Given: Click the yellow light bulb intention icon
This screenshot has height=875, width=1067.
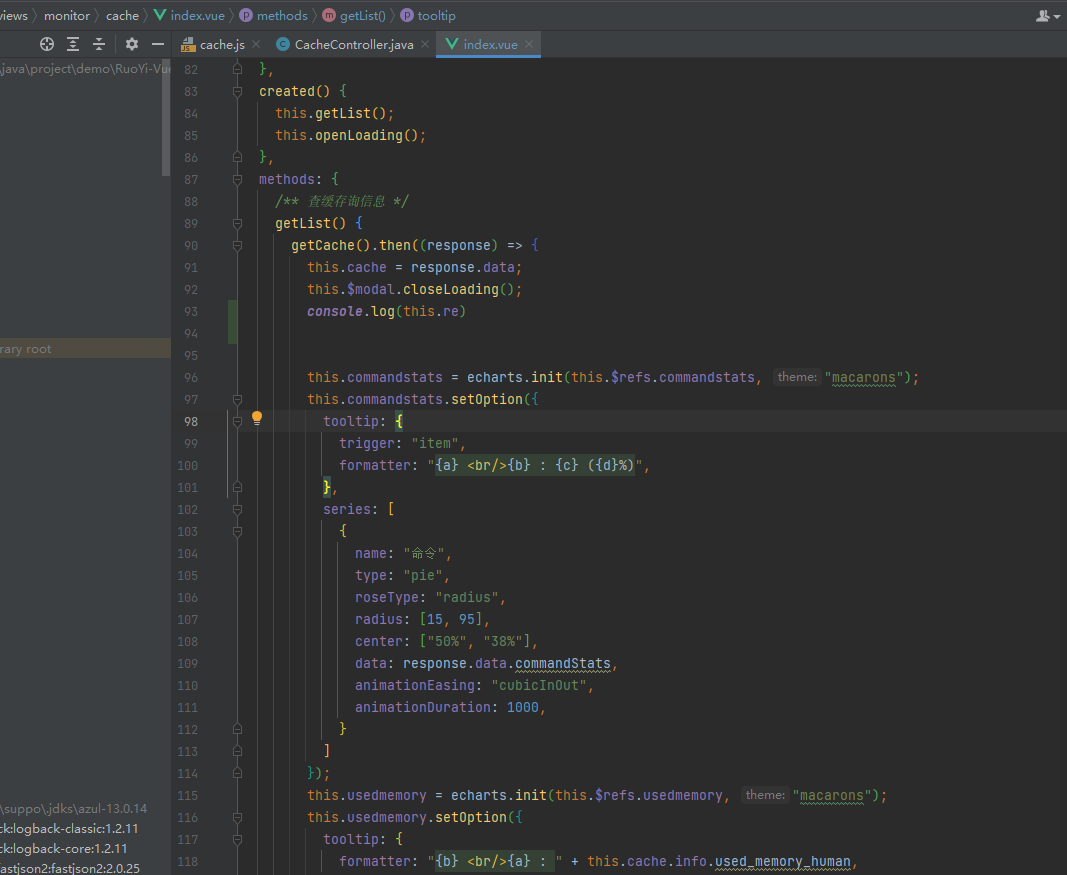Looking at the screenshot, I should (256, 419).
